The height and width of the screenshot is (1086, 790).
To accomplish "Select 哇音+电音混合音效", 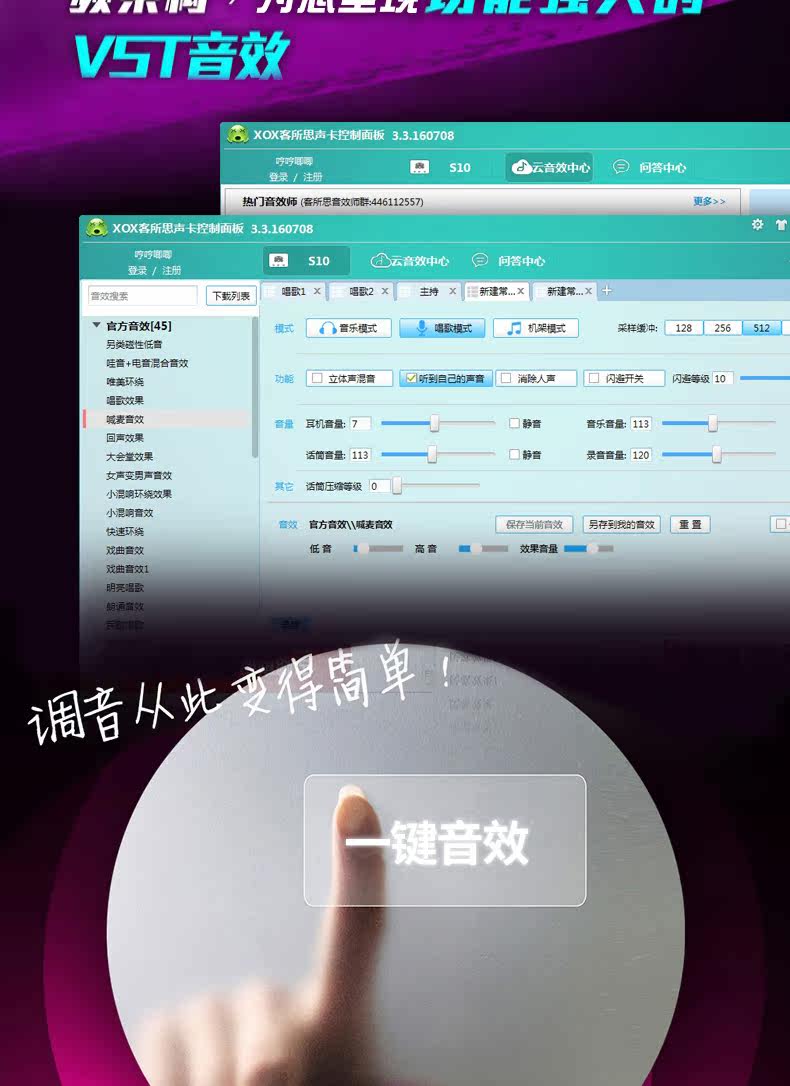I will 147,363.
